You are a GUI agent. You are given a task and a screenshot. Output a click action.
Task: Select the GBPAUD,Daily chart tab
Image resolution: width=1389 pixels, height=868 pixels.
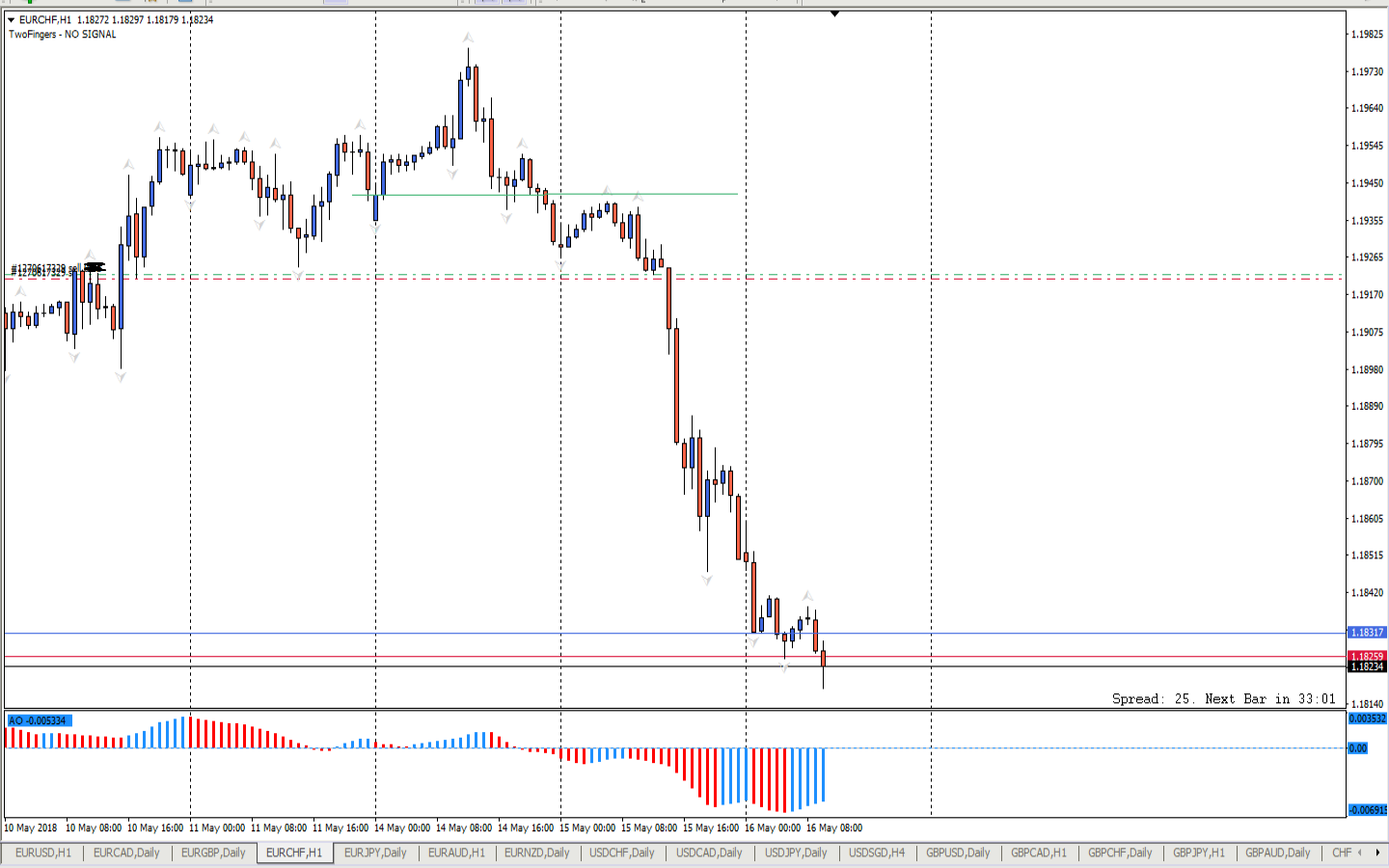click(x=1278, y=853)
